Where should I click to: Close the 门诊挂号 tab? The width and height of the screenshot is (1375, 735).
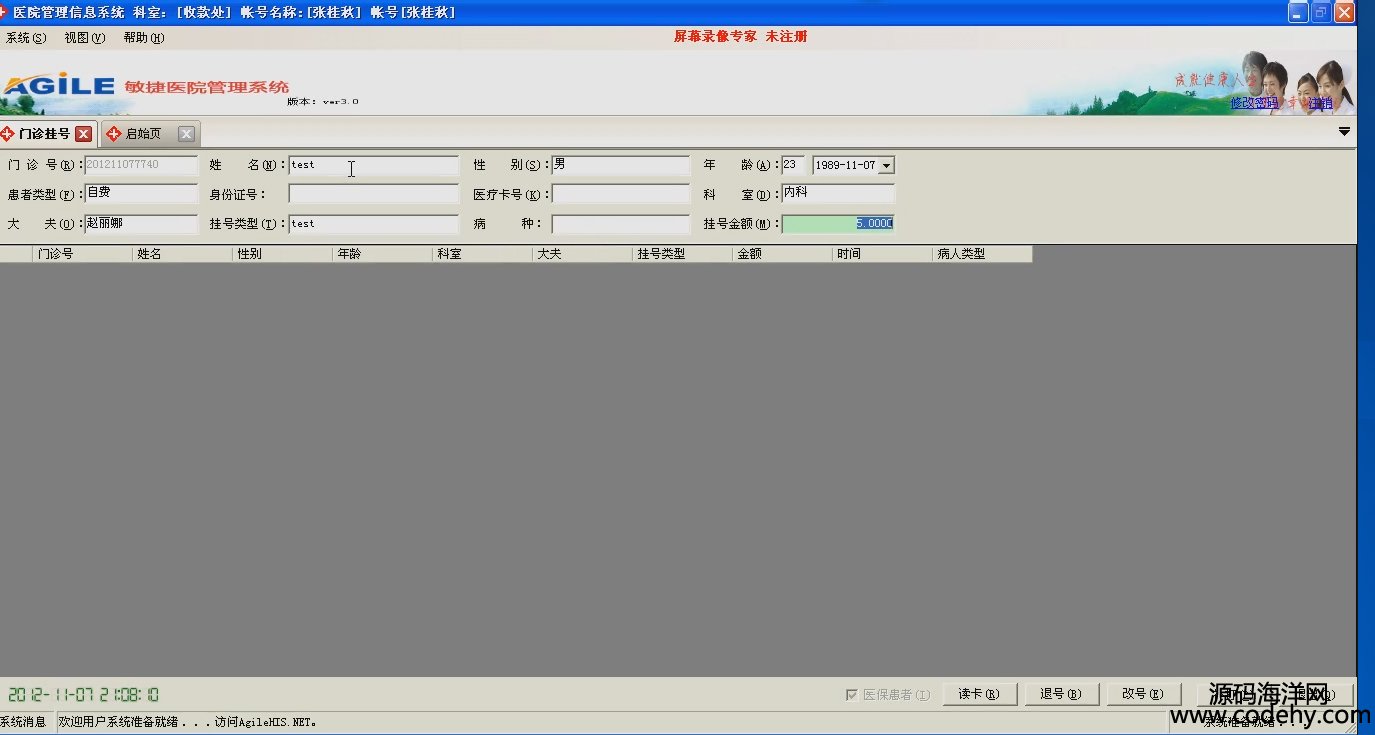(x=83, y=134)
